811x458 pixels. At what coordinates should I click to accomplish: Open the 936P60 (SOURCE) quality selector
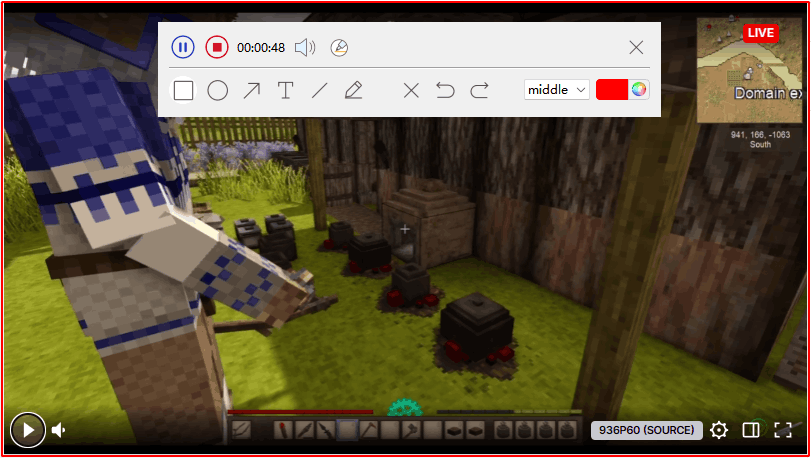(x=647, y=430)
